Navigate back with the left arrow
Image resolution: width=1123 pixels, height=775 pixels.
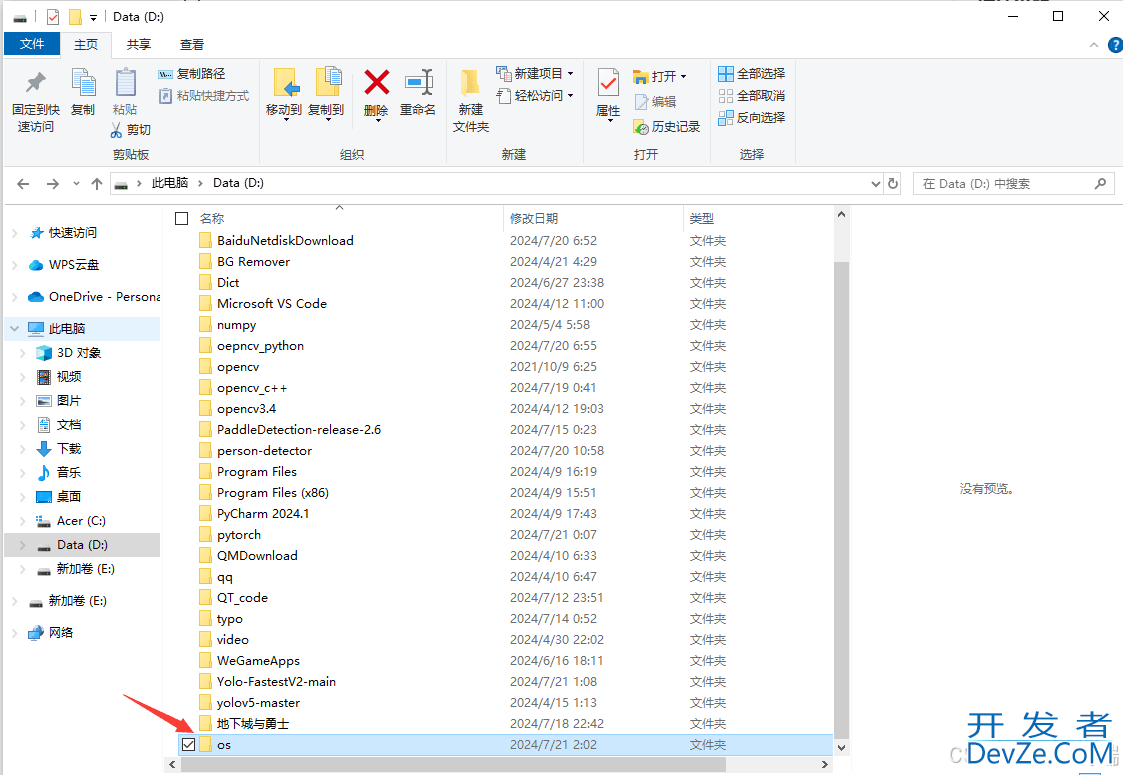coord(23,184)
